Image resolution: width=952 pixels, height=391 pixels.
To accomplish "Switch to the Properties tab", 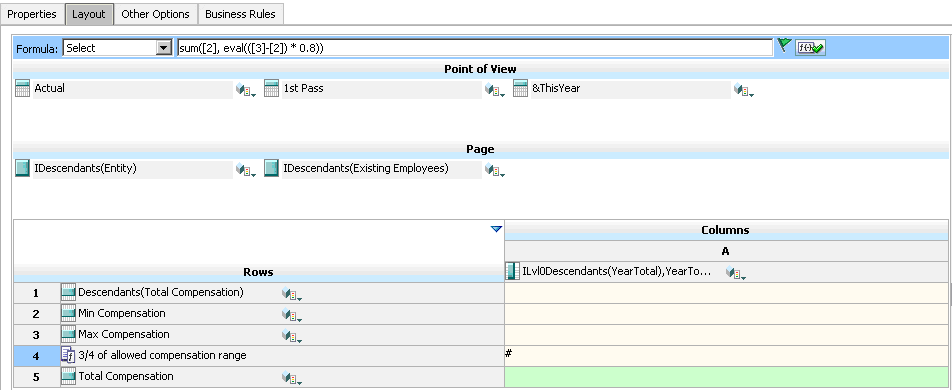I will pyautogui.click(x=32, y=14).
